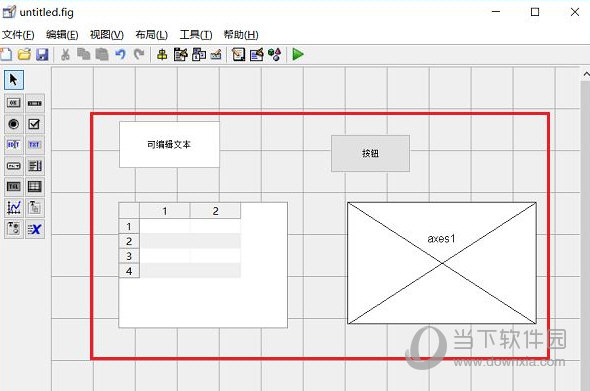Pick the Check Box component tool
Screen dimensions: 590x391
[x=35, y=124]
